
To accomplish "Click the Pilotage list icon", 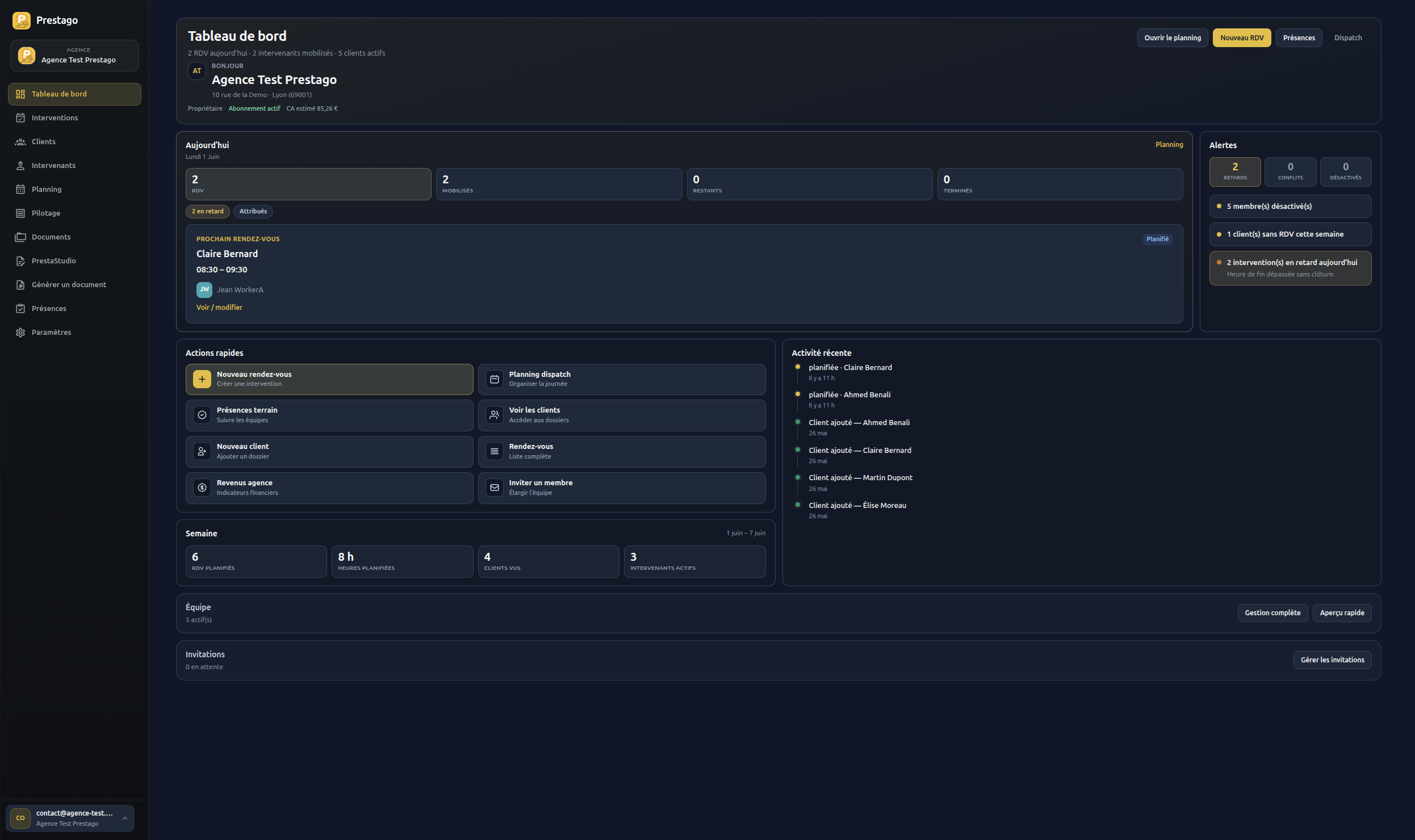I will click(20, 213).
